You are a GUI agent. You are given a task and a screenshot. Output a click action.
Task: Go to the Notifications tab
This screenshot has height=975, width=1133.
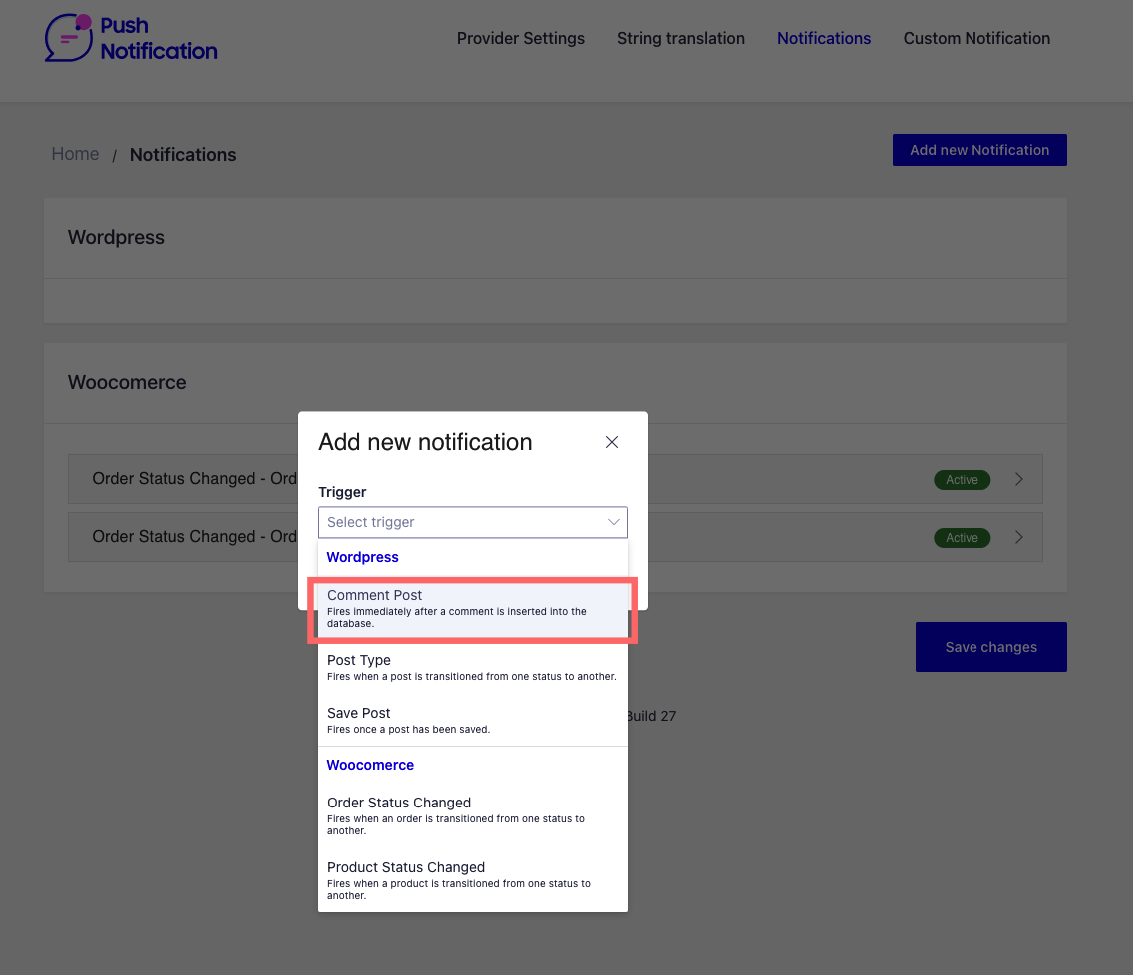(824, 38)
